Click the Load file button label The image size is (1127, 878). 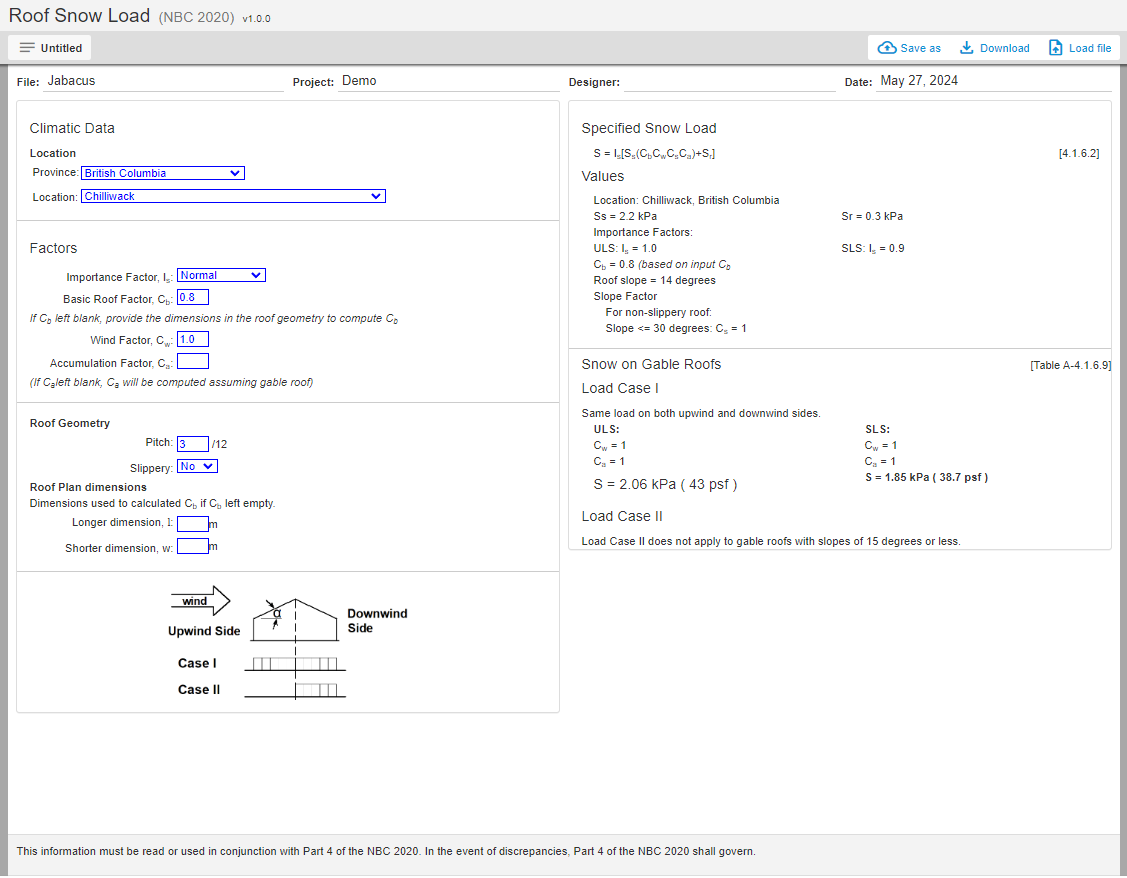[1090, 48]
